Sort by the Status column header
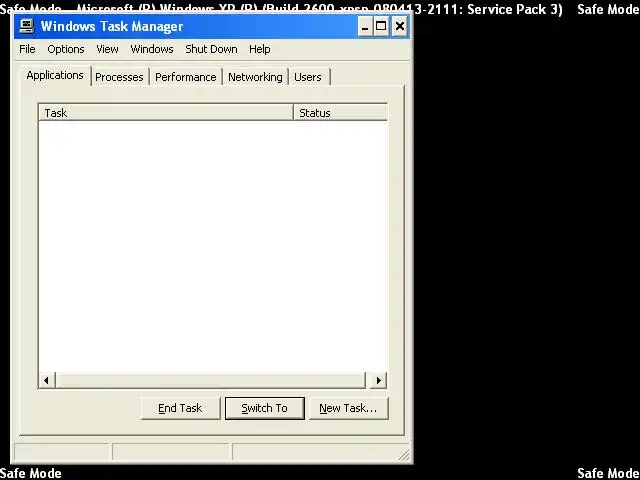Screen dimensions: 640x480 pyautogui.click(x=340, y=113)
